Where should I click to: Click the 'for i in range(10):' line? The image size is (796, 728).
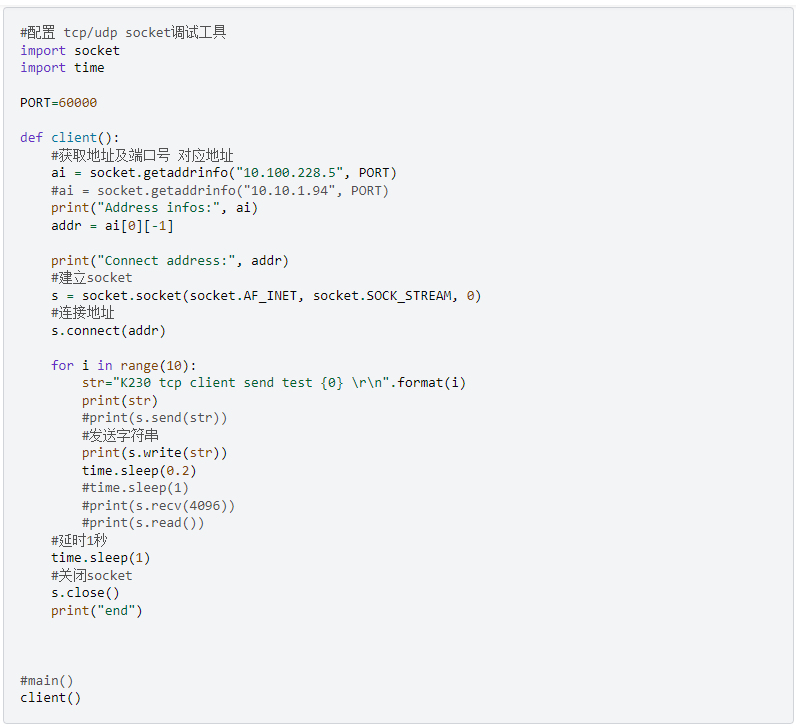124,366
